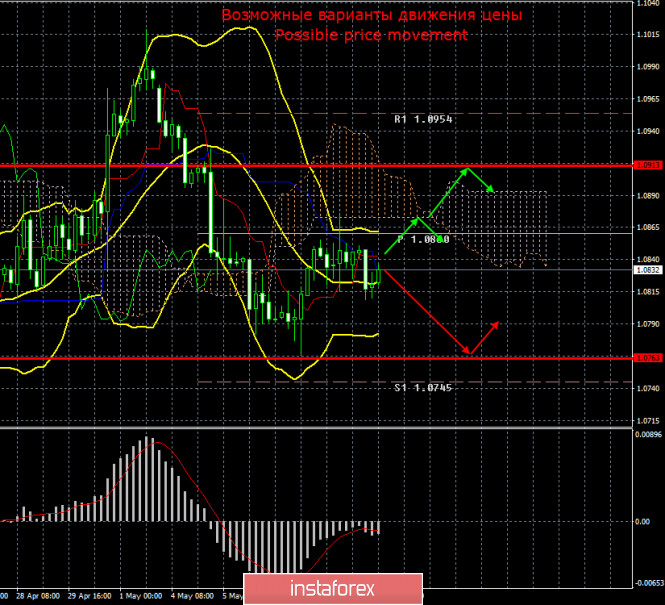The image size is (665, 605).
Task: Select the current price label 1.0832
Action: [648, 270]
